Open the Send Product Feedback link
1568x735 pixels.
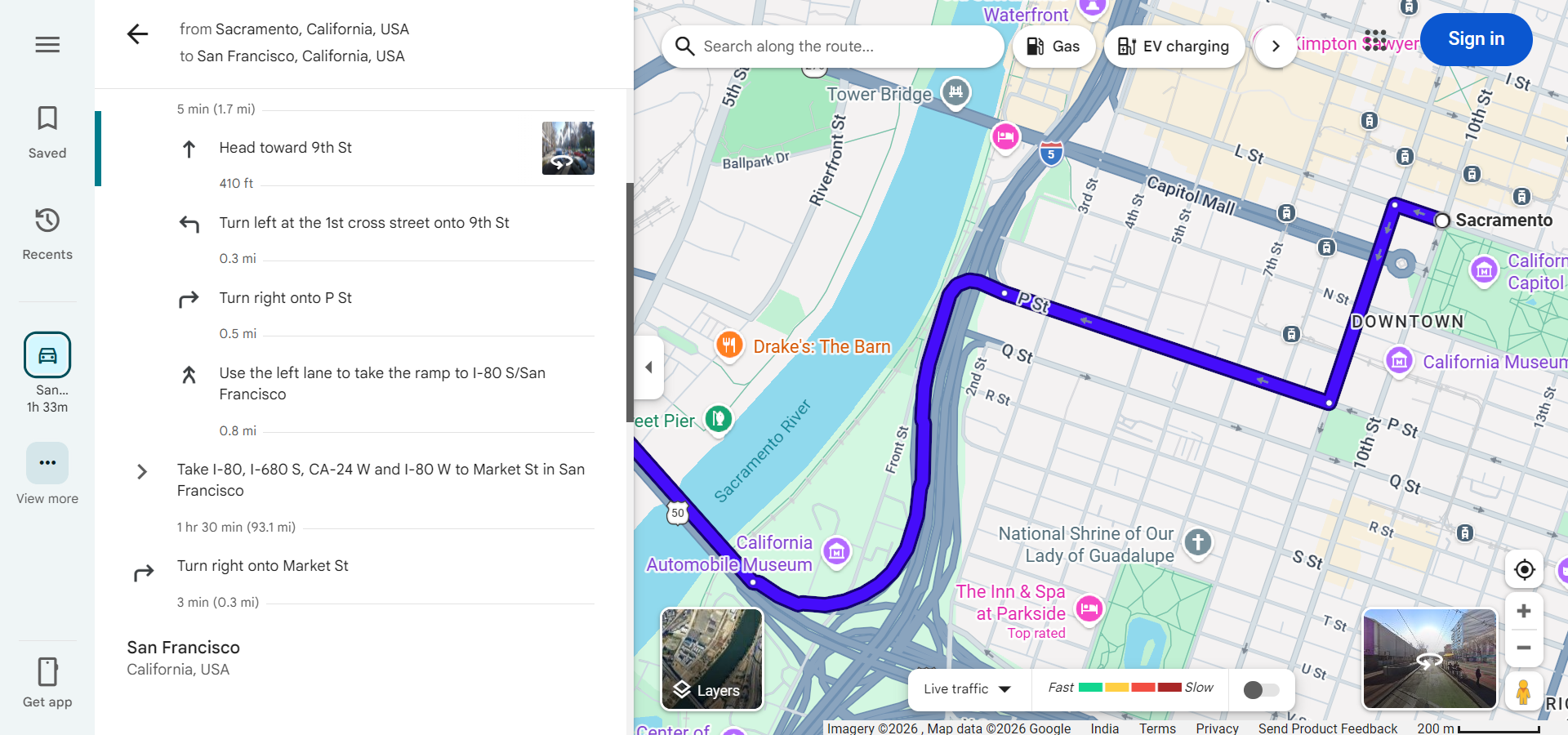pos(1326,728)
